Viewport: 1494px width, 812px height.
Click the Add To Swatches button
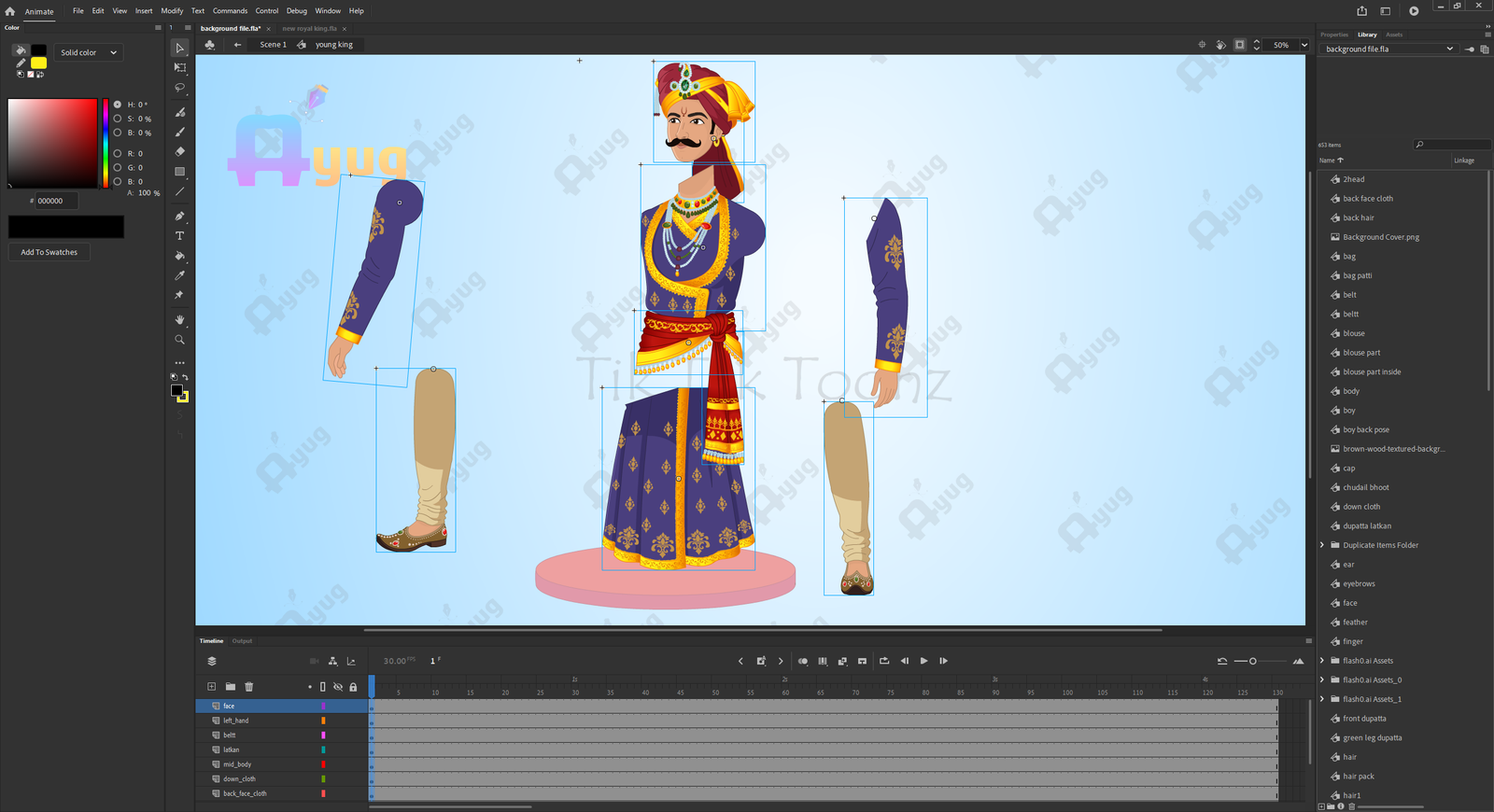[49, 252]
